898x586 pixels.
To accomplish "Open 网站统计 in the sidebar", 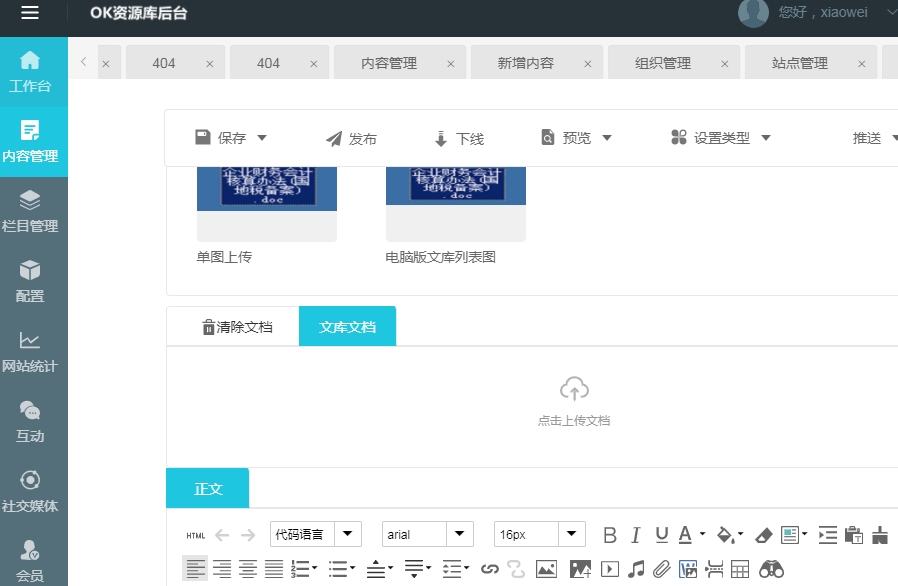I will pyautogui.click(x=30, y=352).
